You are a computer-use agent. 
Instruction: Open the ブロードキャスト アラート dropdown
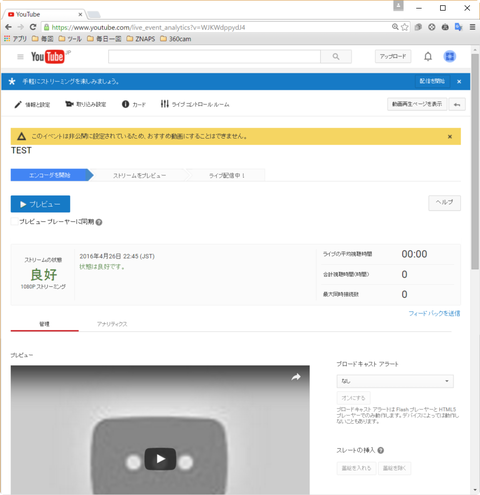pos(395,381)
